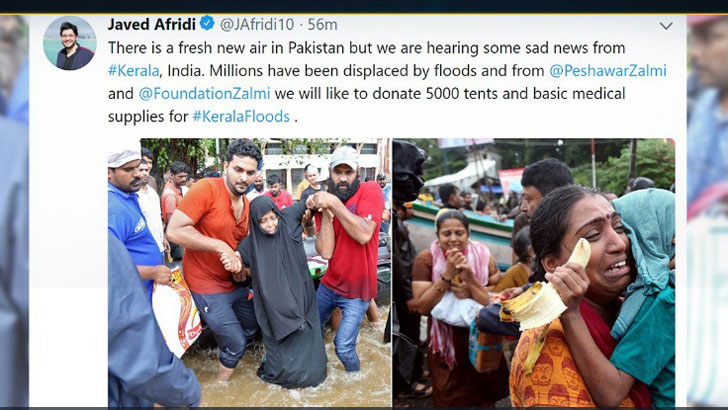728x410 pixels.
Task: Expand the tweet options chevron
Action: point(666,26)
